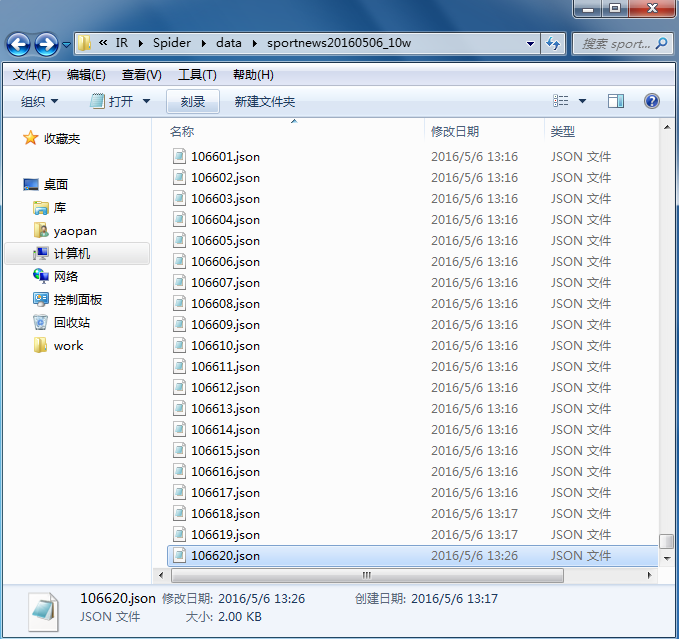This screenshot has width=679, height=639.
Task: Expand arrow after data breadcrumb
Action: (255, 43)
